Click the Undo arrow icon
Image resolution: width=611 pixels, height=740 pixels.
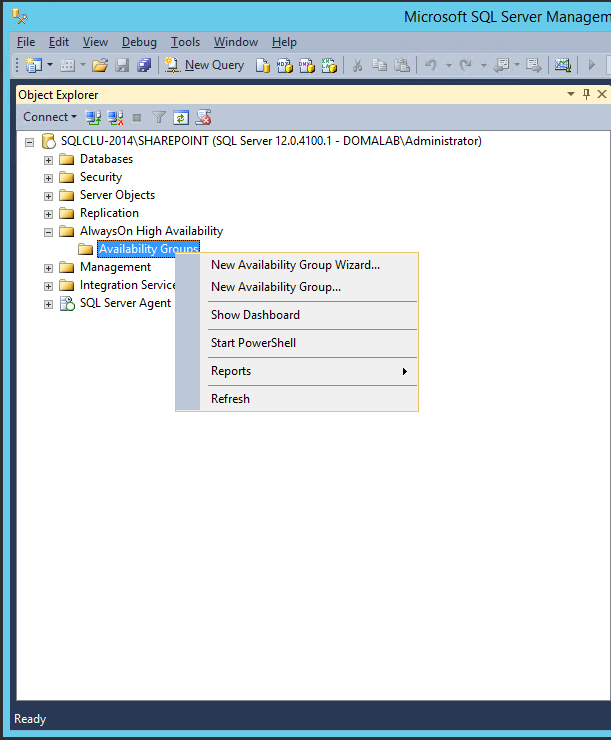(x=430, y=65)
